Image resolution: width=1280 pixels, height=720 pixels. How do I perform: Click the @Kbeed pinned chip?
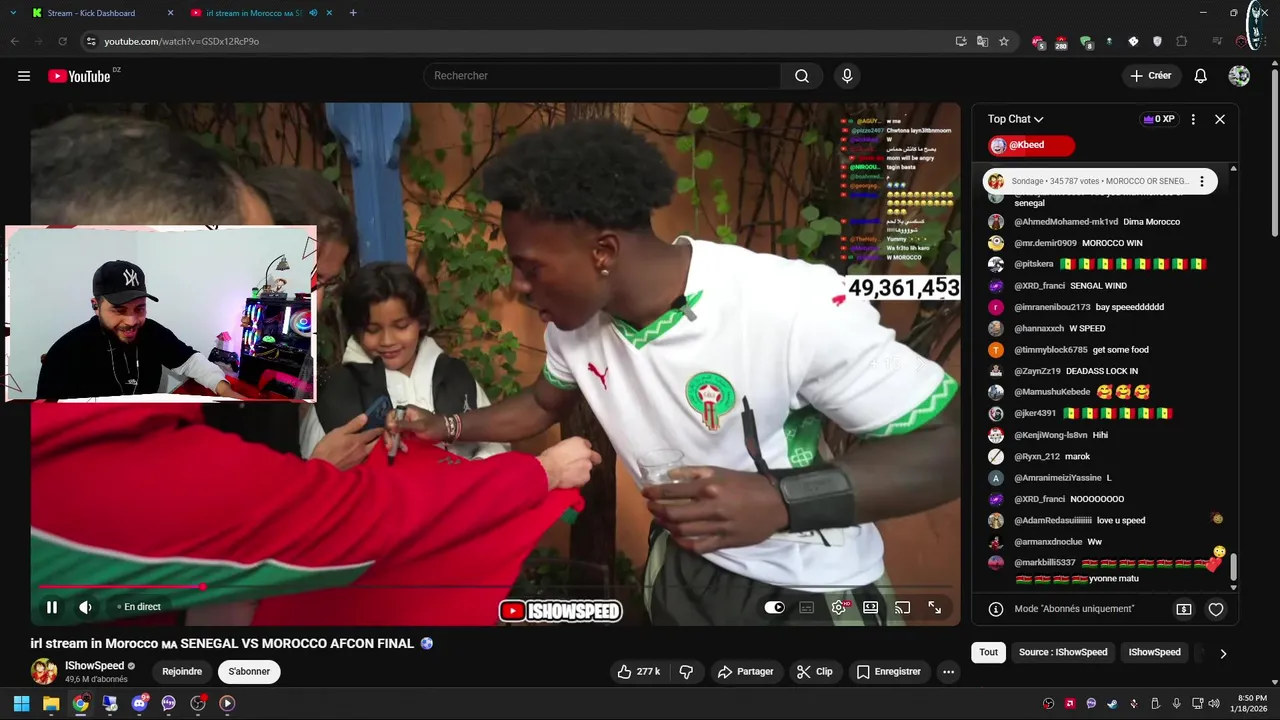pos(1031,146)
